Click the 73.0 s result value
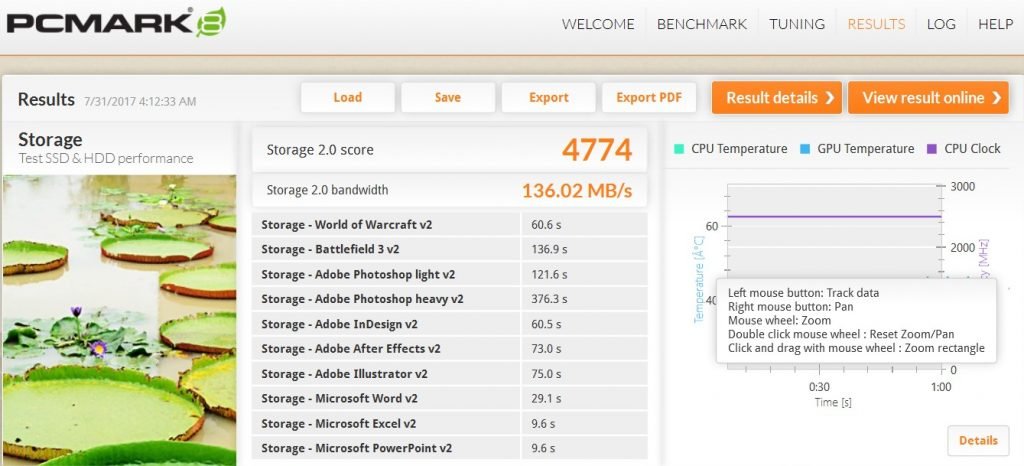This screenshot has width=1024, height=466. [x=547, y=349]
